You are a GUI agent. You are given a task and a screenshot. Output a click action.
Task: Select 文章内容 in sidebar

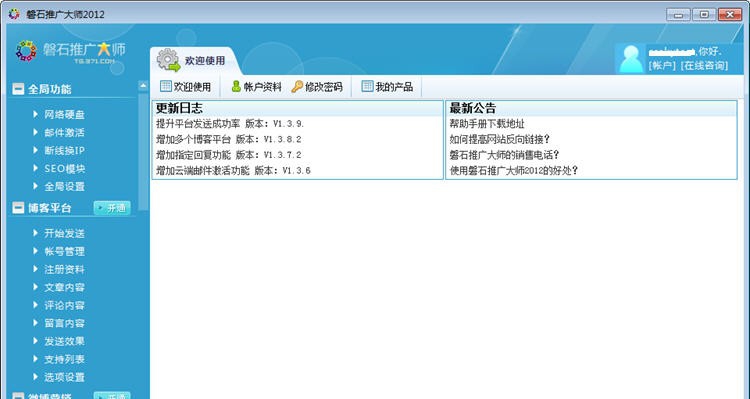[x=65, y=287]
